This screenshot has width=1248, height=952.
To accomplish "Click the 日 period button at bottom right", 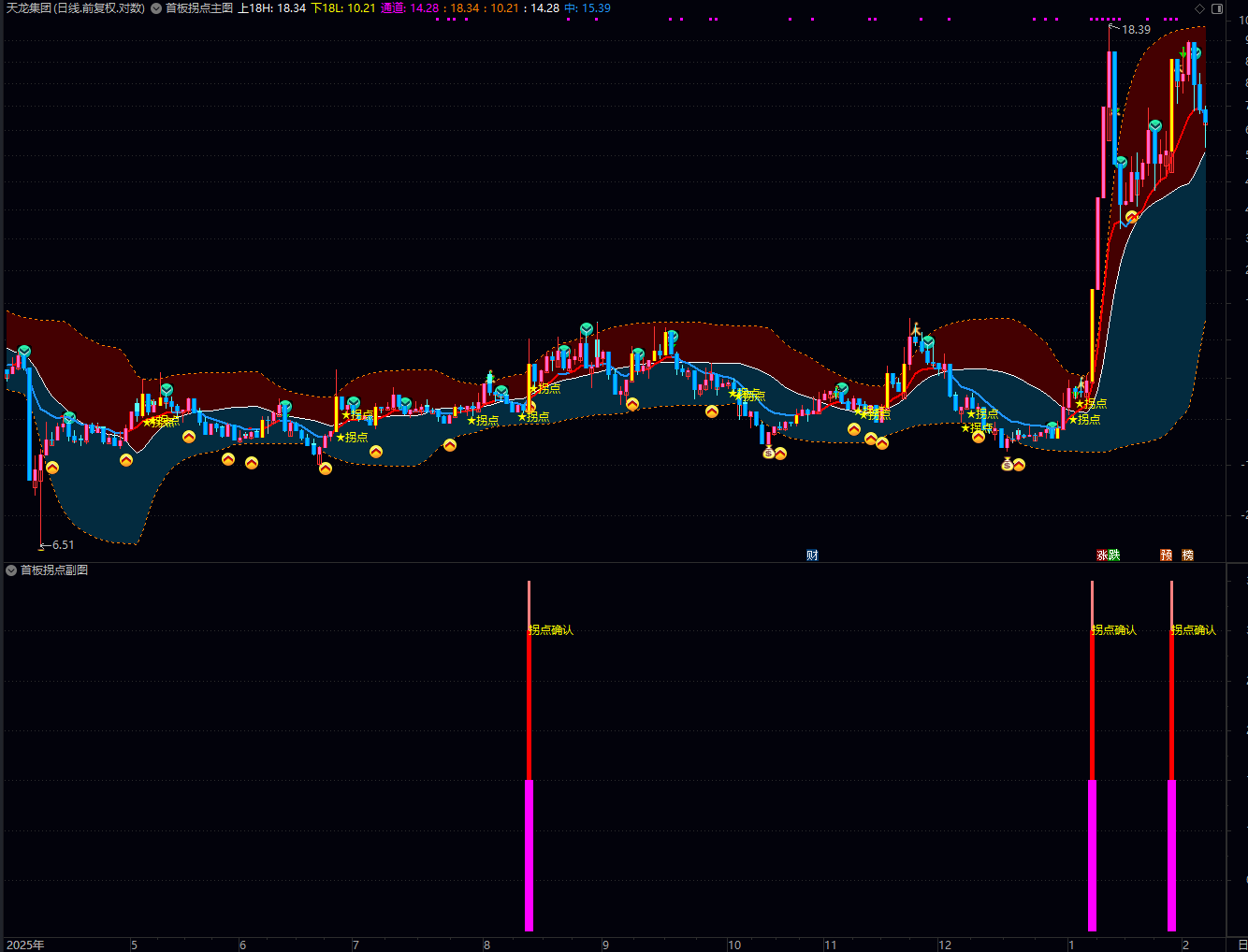I will [1242, 945].
